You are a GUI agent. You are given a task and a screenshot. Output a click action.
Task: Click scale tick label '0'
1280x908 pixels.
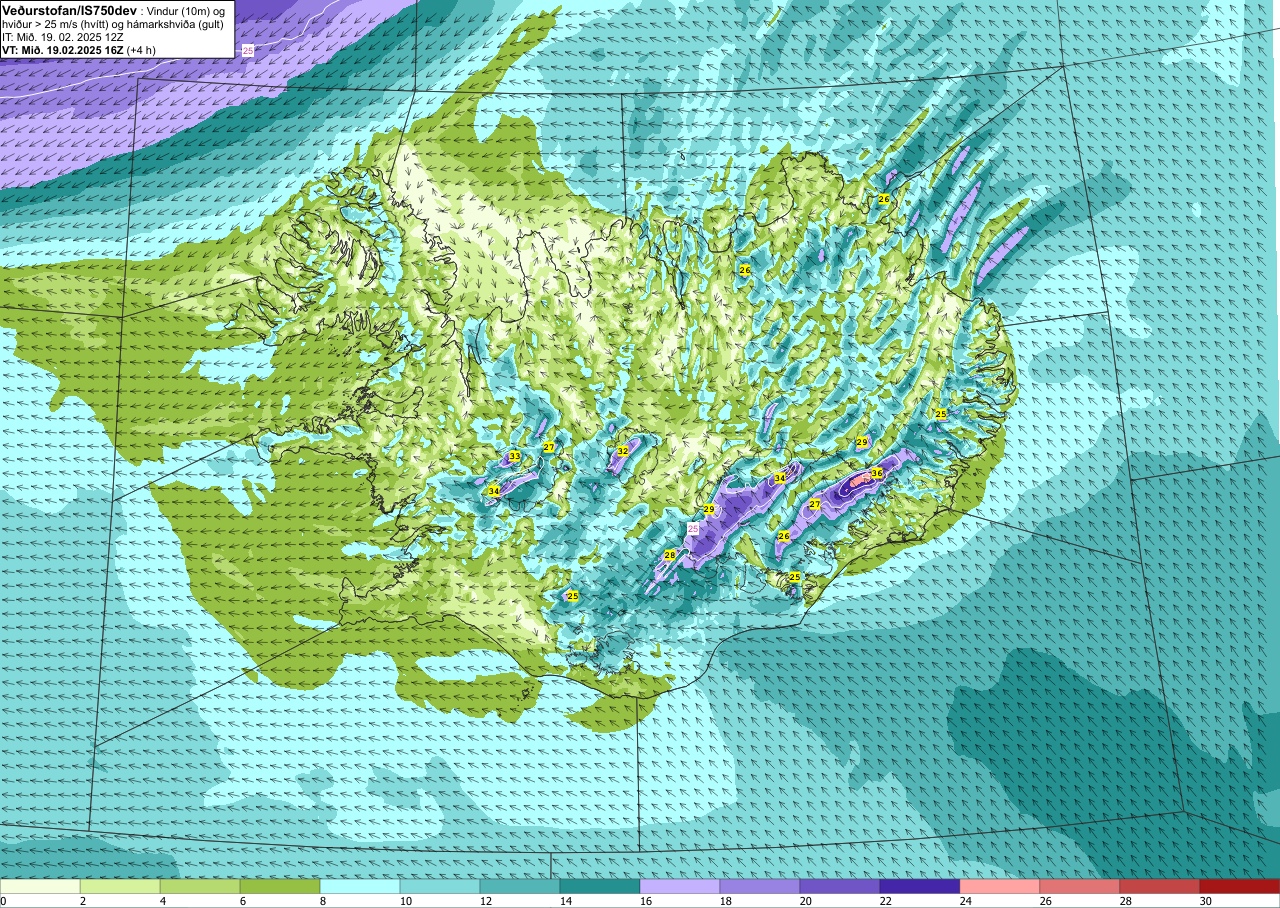(3, 901)
